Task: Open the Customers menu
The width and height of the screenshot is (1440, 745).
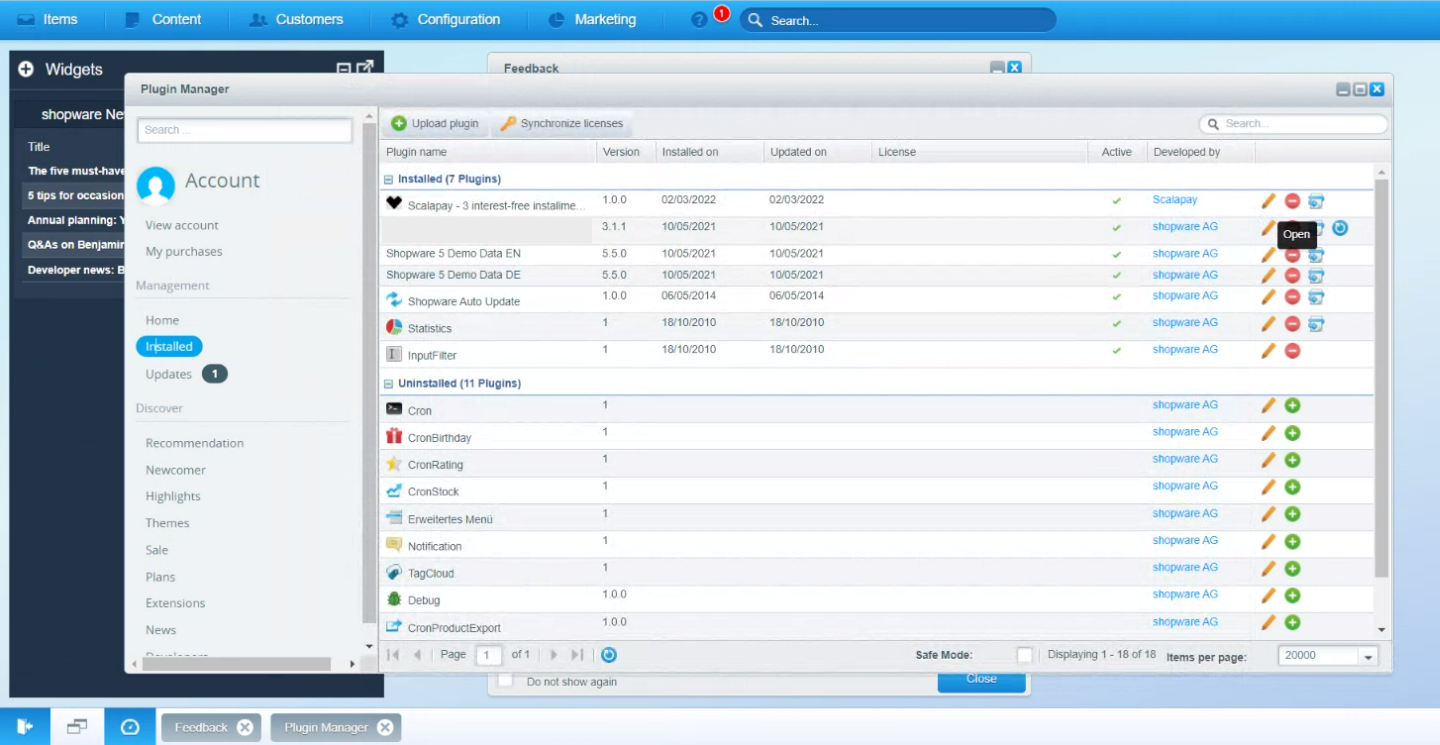Action: tap(296, 20)
